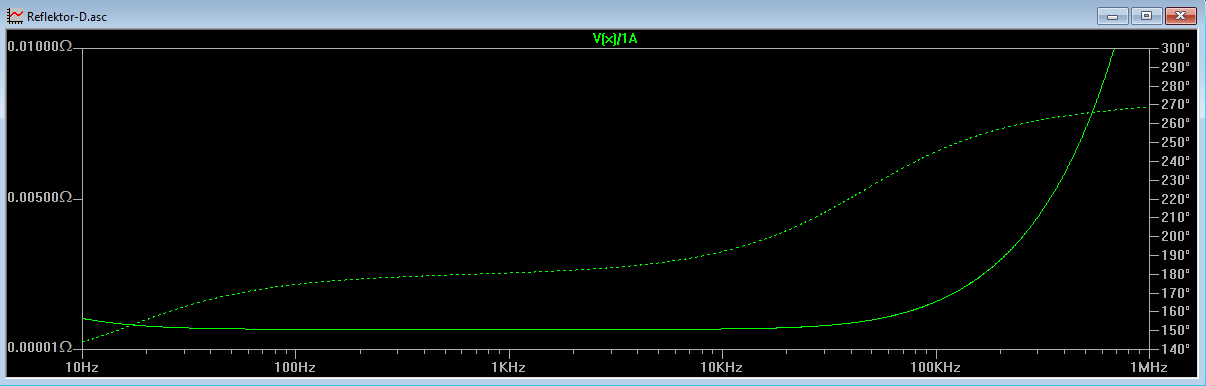Click the 1MHz frequency axis label

[x=1148, y=368]
